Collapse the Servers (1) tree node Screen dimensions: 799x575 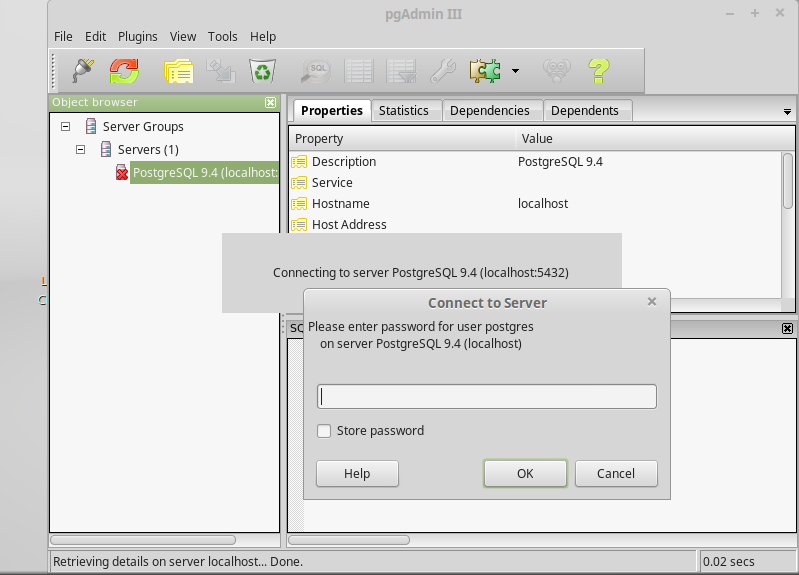81,150
